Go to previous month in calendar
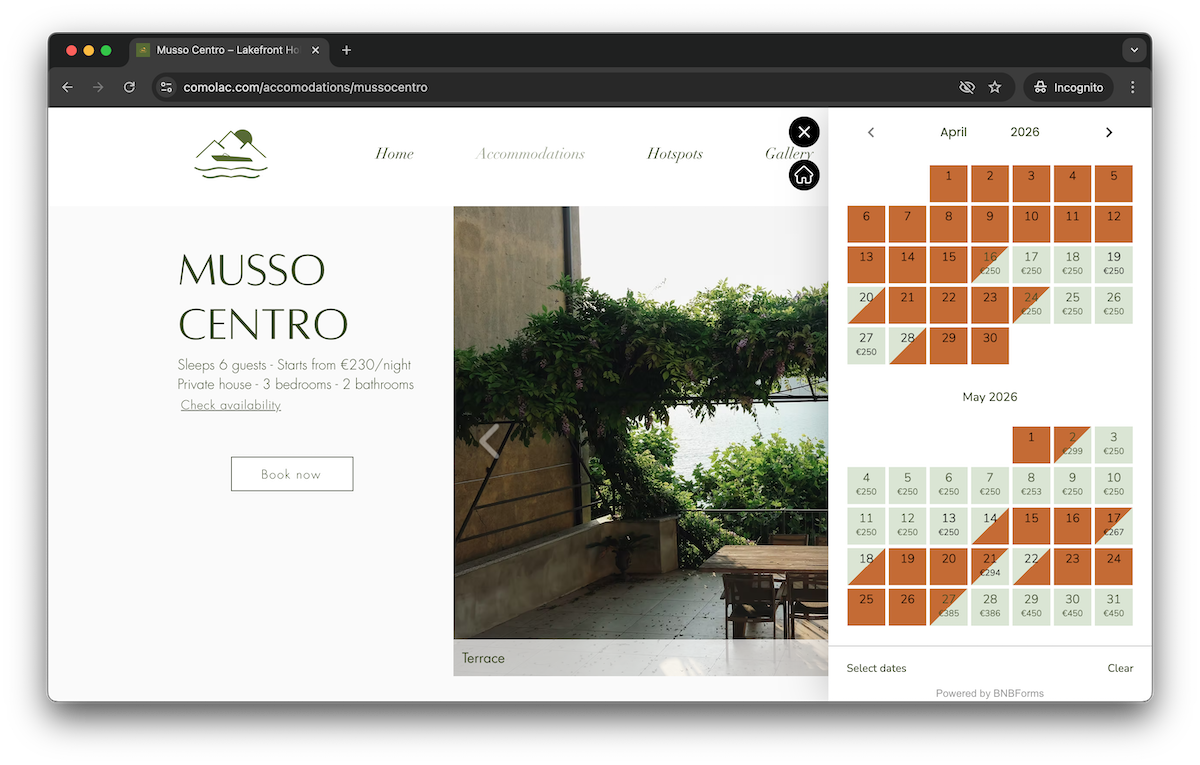 pos(870,132)
